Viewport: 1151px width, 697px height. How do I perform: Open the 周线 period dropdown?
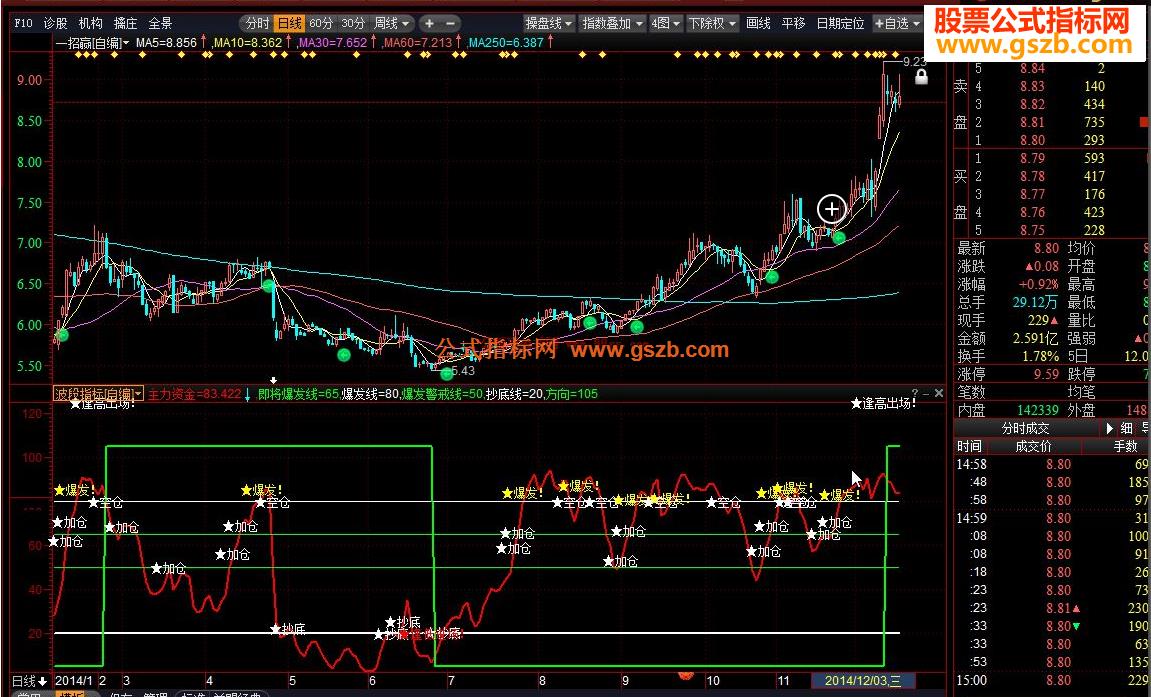tap(391, 23)
